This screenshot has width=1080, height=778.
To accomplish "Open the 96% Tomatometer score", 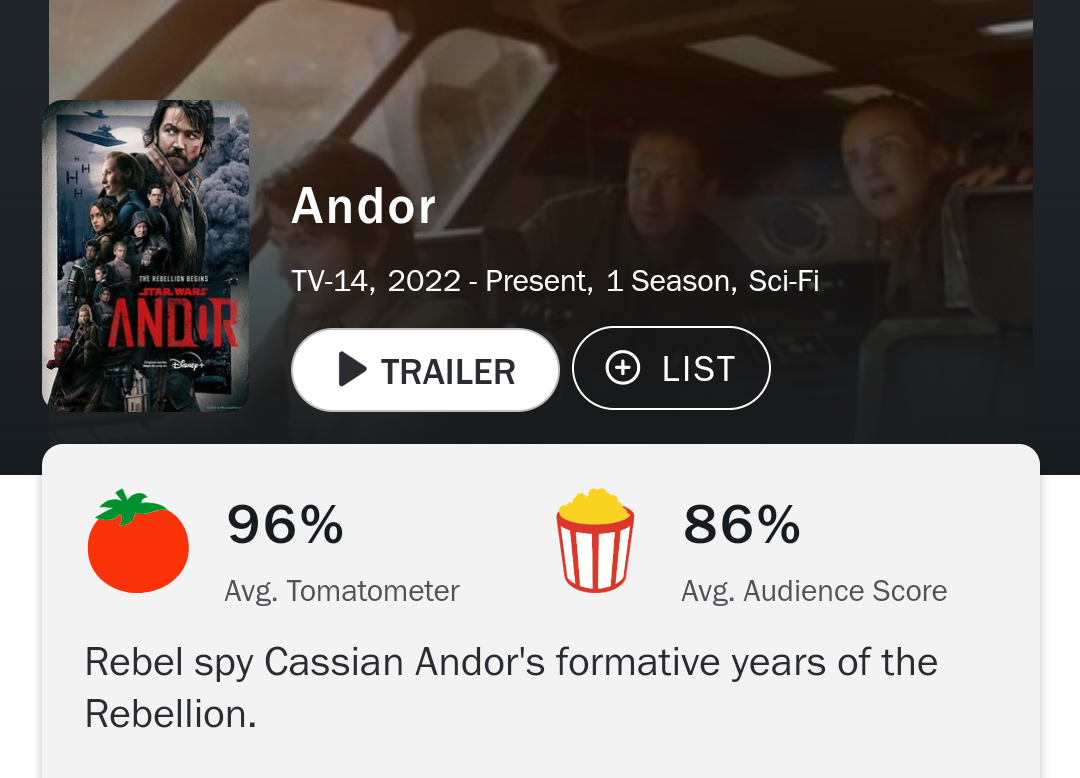I will coord(285,525).
